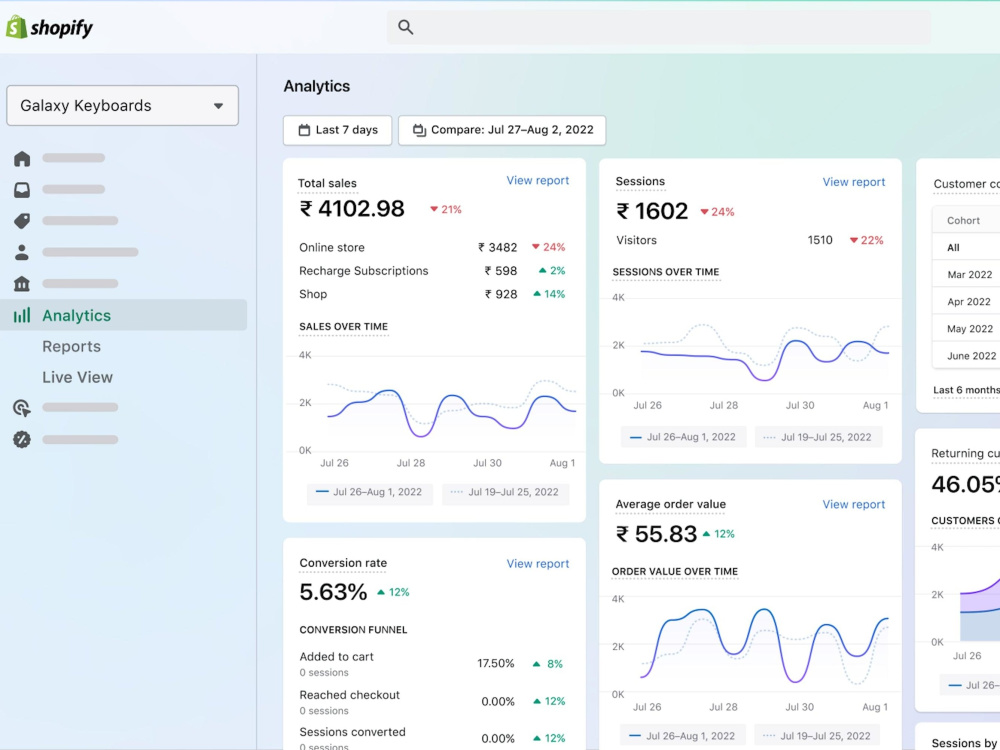View report for Average order value

coord(853,504)
